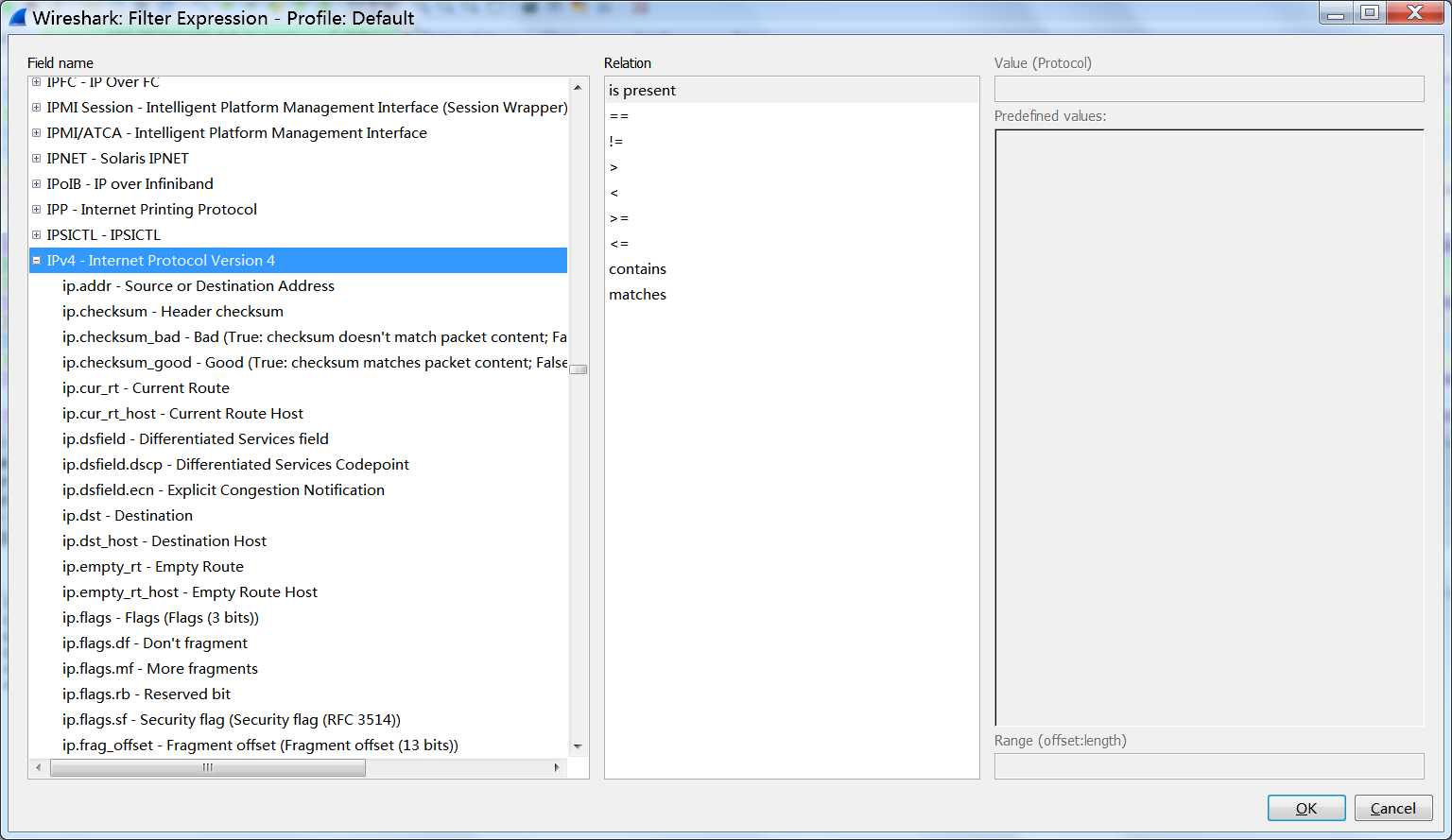
Task: Click field list horizontal scrollbar left arrow
Action: pyautogui.click(x=39, y=768)
